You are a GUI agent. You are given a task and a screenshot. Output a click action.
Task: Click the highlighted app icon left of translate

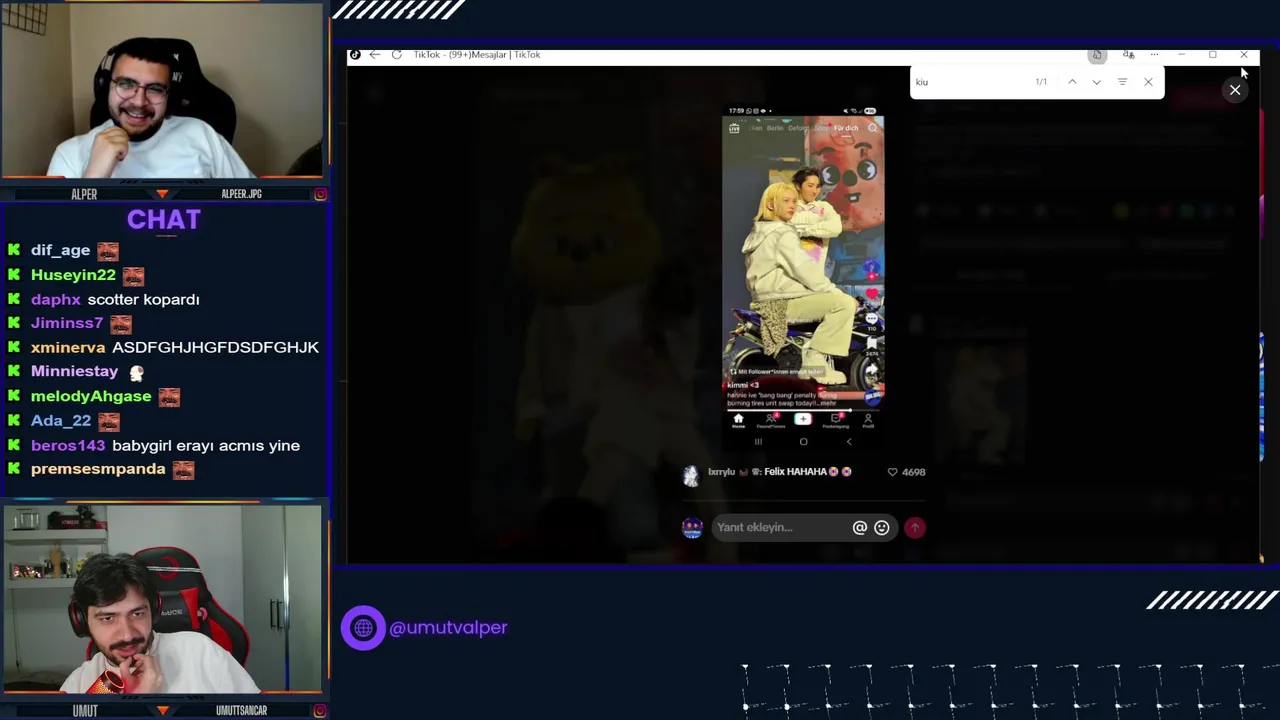tap(1097, 55)
